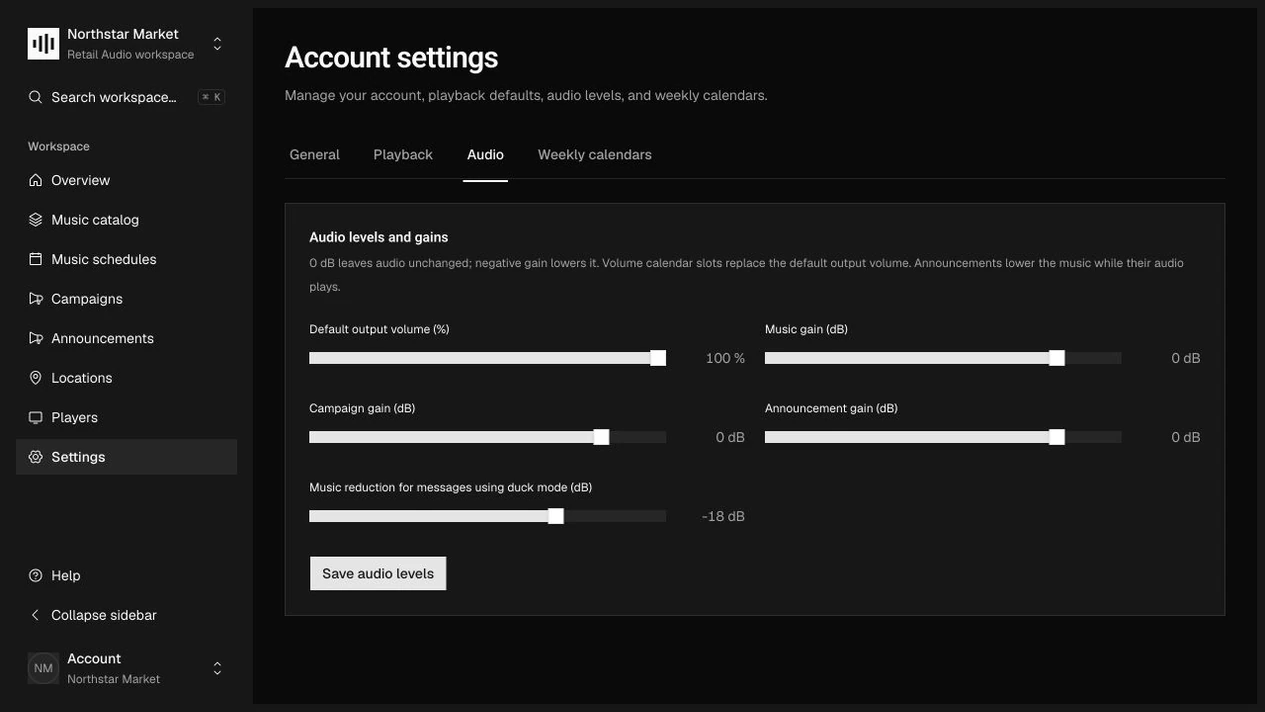
Task: Click the Help link
Action: click(126, 576)
